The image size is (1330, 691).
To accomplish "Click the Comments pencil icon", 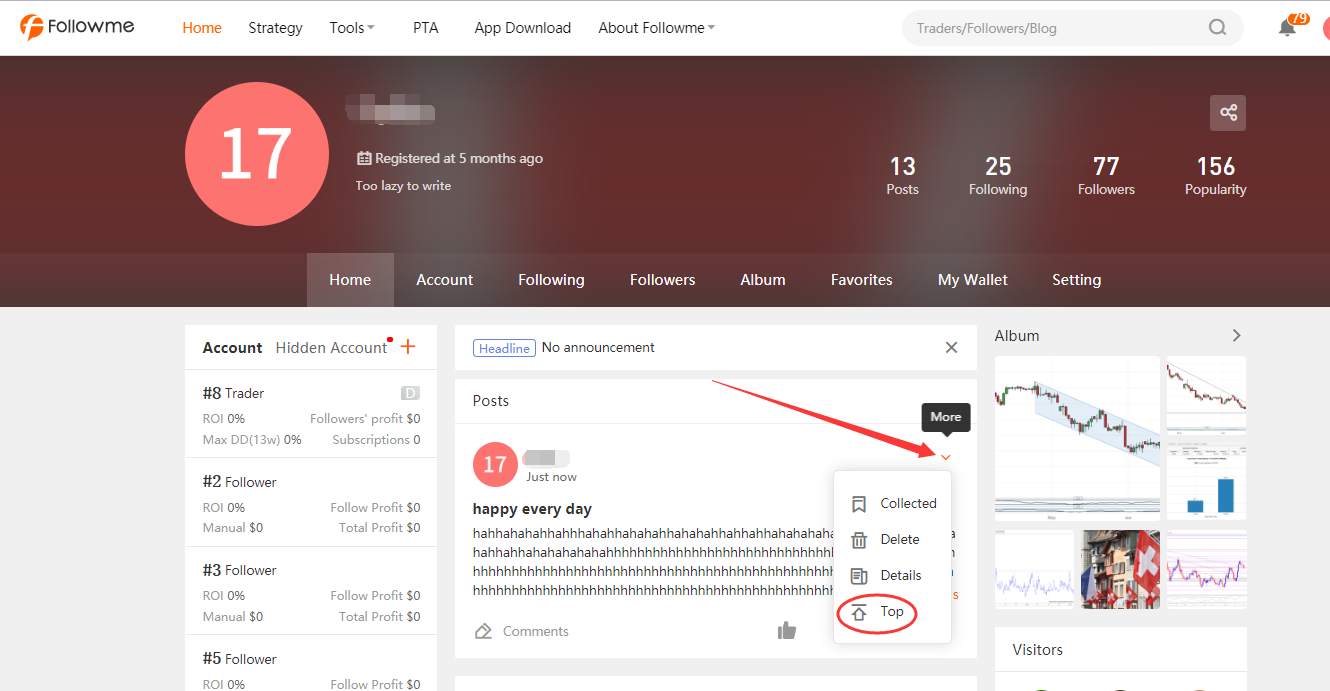I will coord(484,631).
